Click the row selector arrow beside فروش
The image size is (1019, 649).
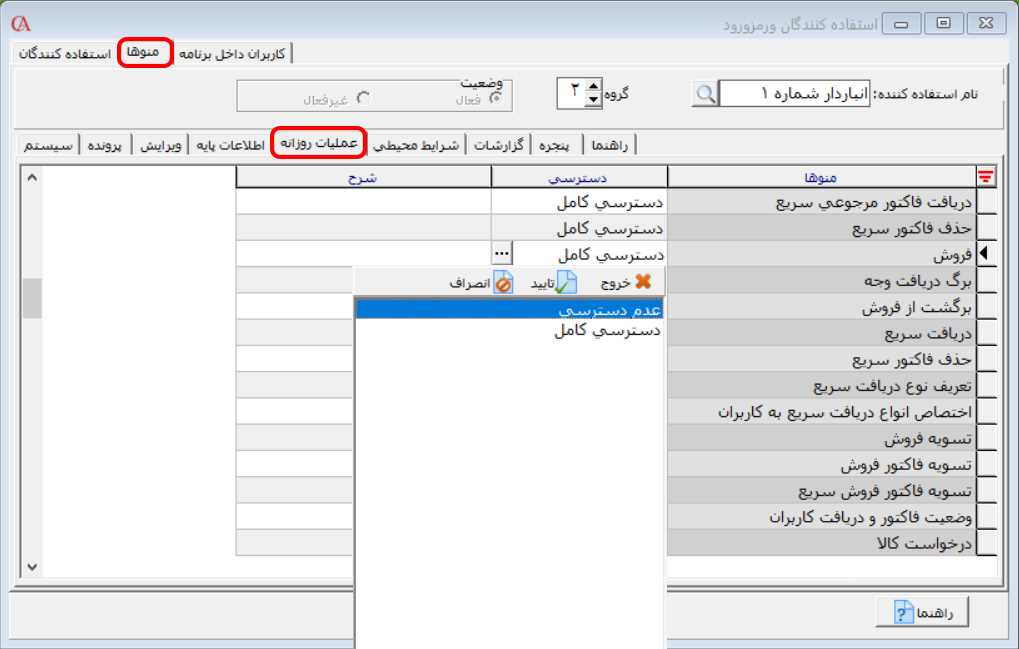tap(984, 254)
